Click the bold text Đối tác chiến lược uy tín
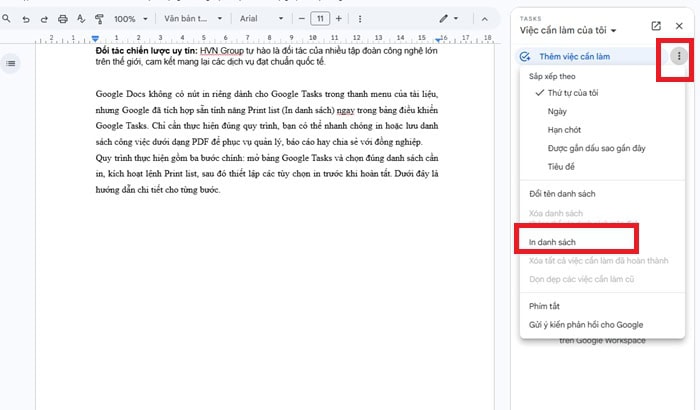700x410 pixels. pos(146,50)
